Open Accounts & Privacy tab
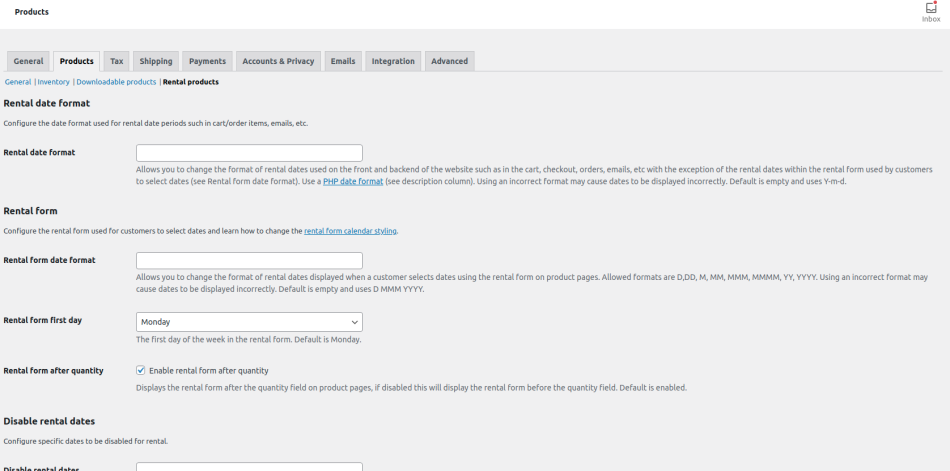 click(x=278, y=61)
